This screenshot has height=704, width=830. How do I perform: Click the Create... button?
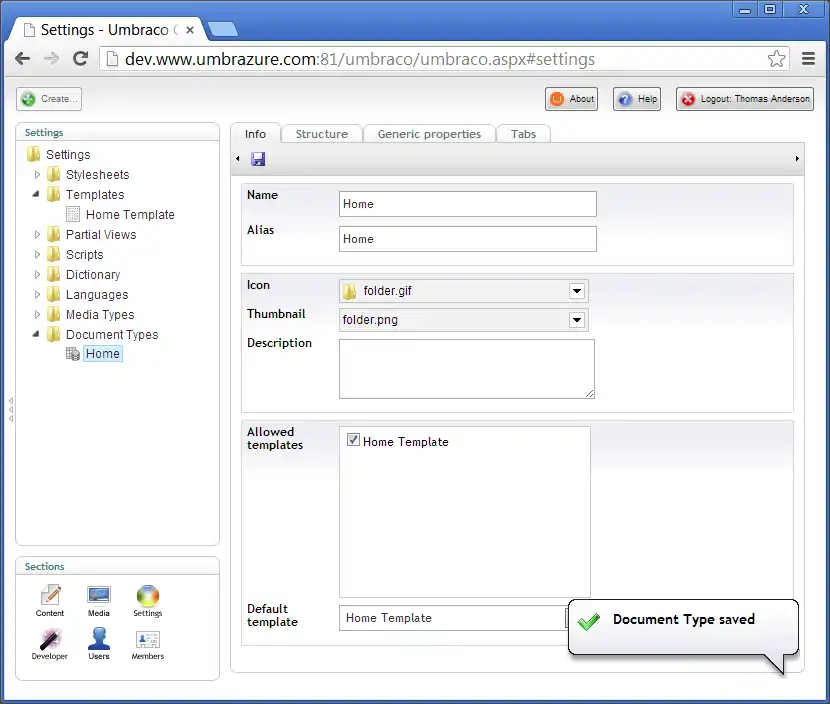tap(49, 99)
